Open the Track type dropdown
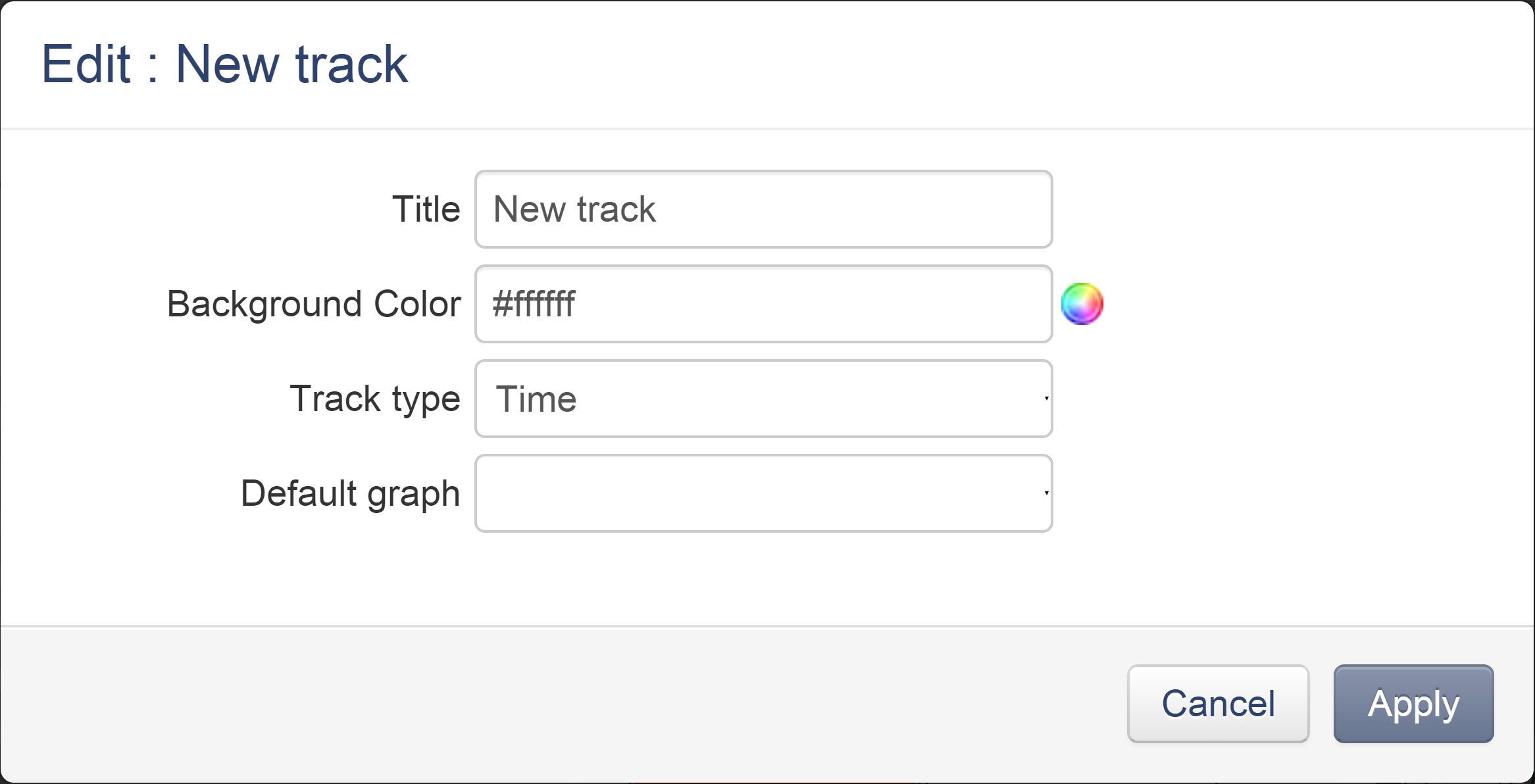This screenshot has height=784, width=1535. 763,398
